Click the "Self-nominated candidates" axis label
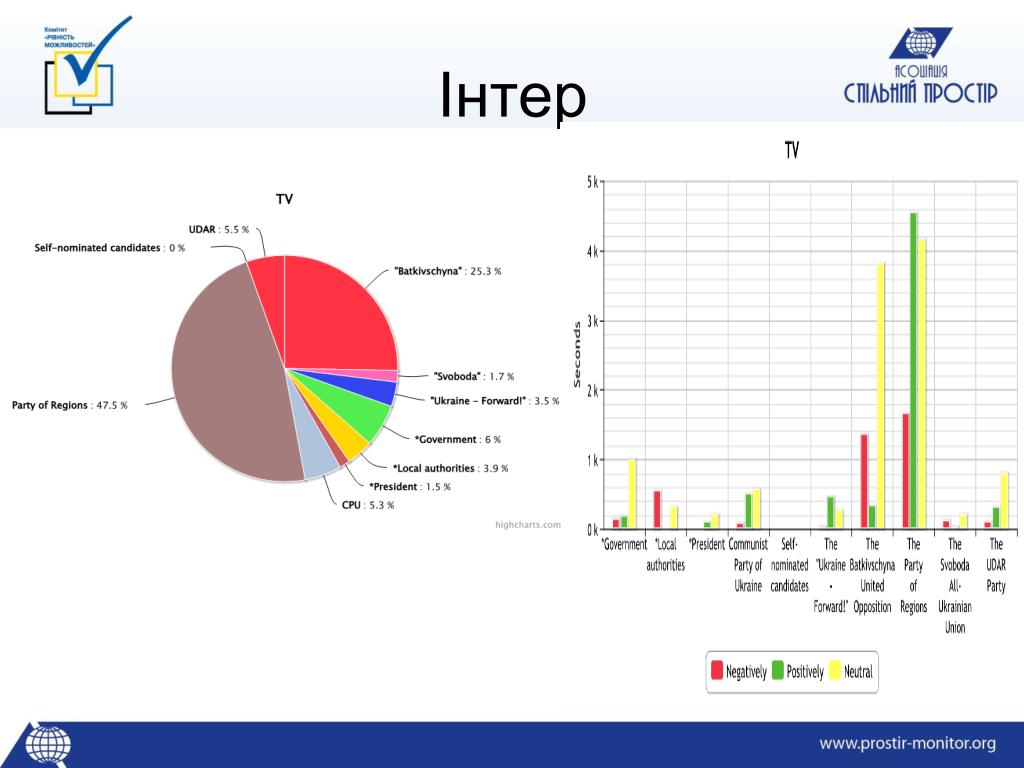1024x768 pixels. click(x=790, y=565)
